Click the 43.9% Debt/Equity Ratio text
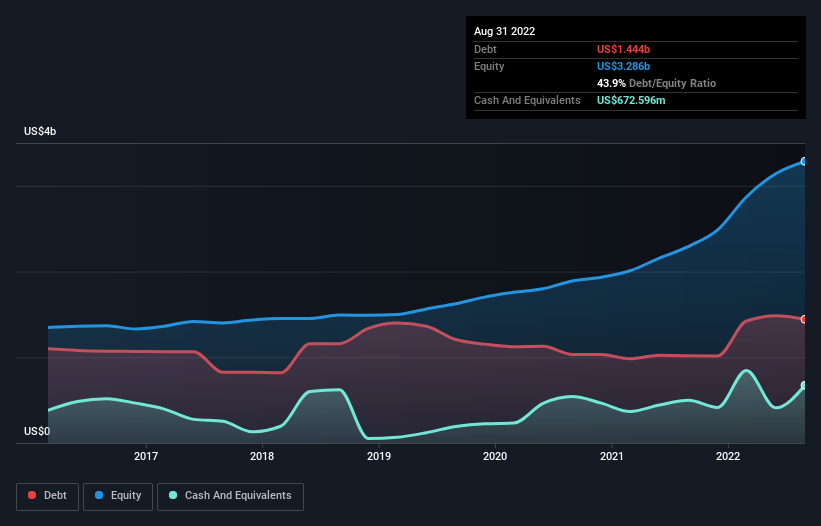 pos(657,83)
